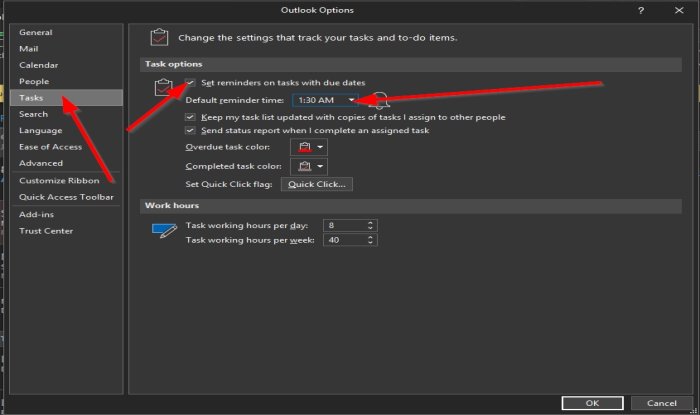Screen dimensions: 700x415
Task: Click the Work hours section heading
Action: [172, 206]
